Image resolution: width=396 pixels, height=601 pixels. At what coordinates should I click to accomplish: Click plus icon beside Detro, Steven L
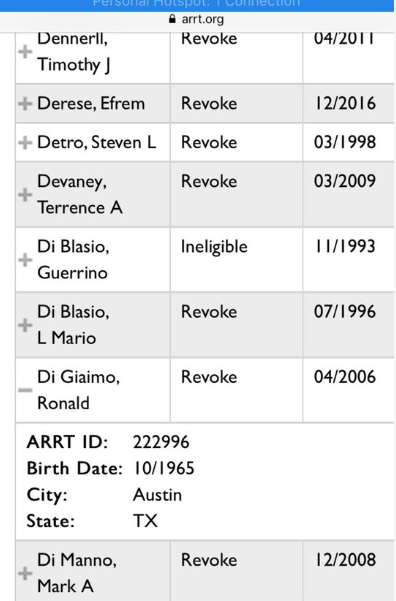[25, 143]
